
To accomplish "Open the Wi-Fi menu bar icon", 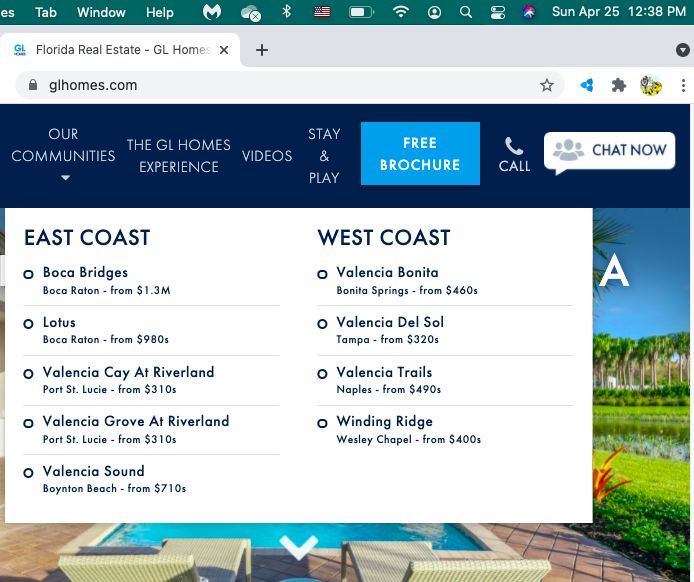I will 401,12.
